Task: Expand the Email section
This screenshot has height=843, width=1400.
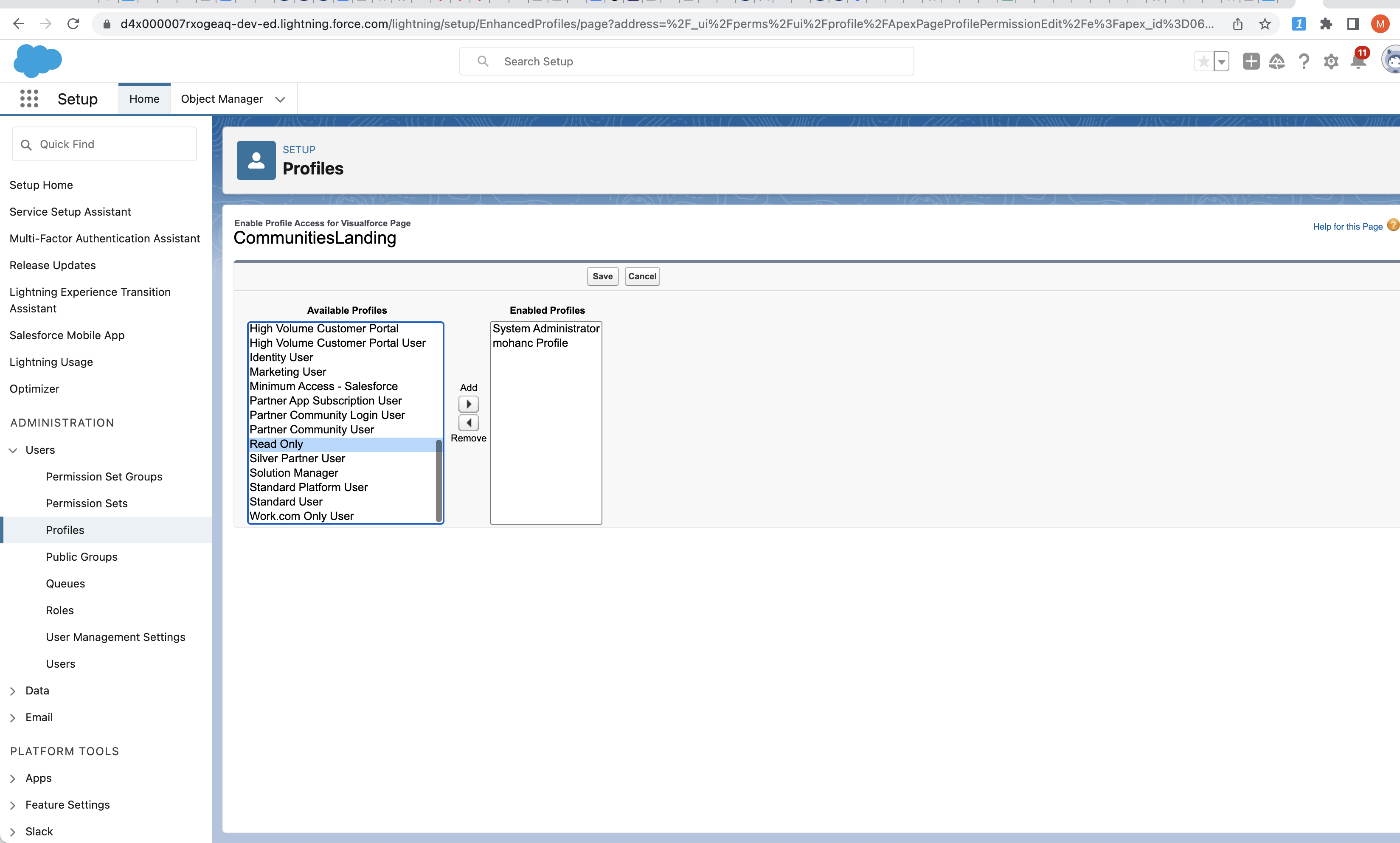Action: tap(12, 717)
